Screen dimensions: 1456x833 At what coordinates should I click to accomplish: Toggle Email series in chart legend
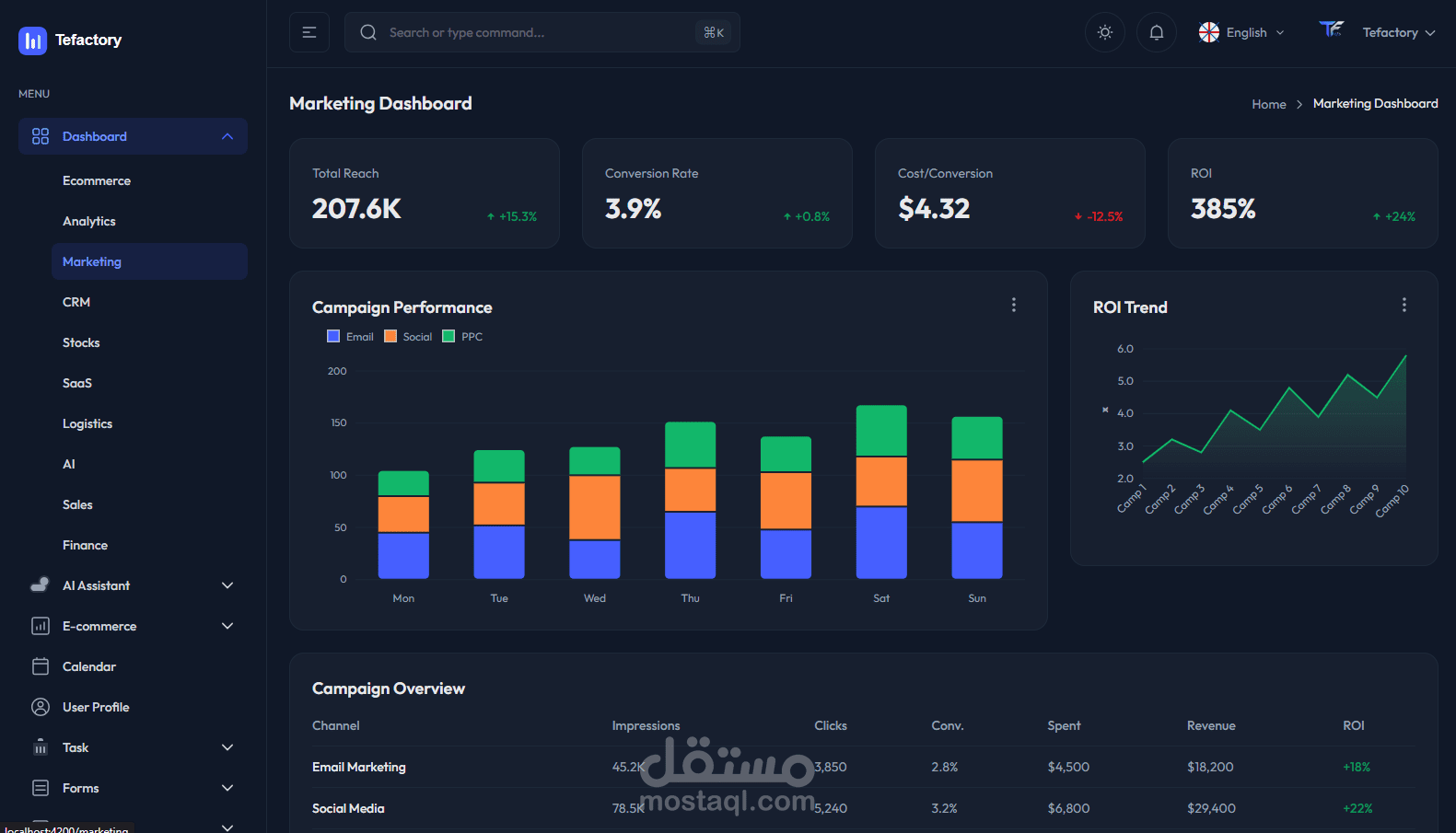(350, 337)
